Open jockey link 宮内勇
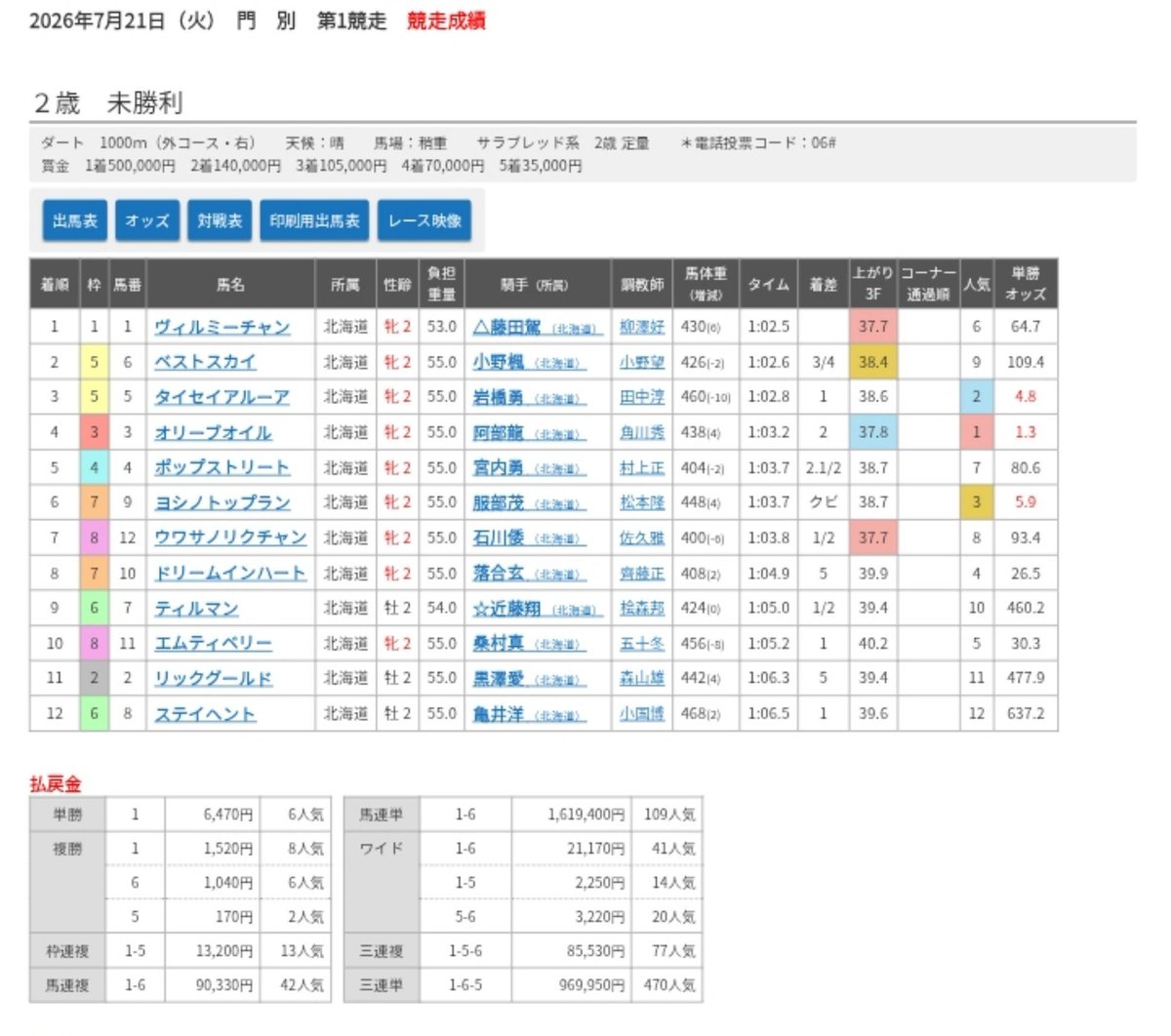 tap(530, 467)
